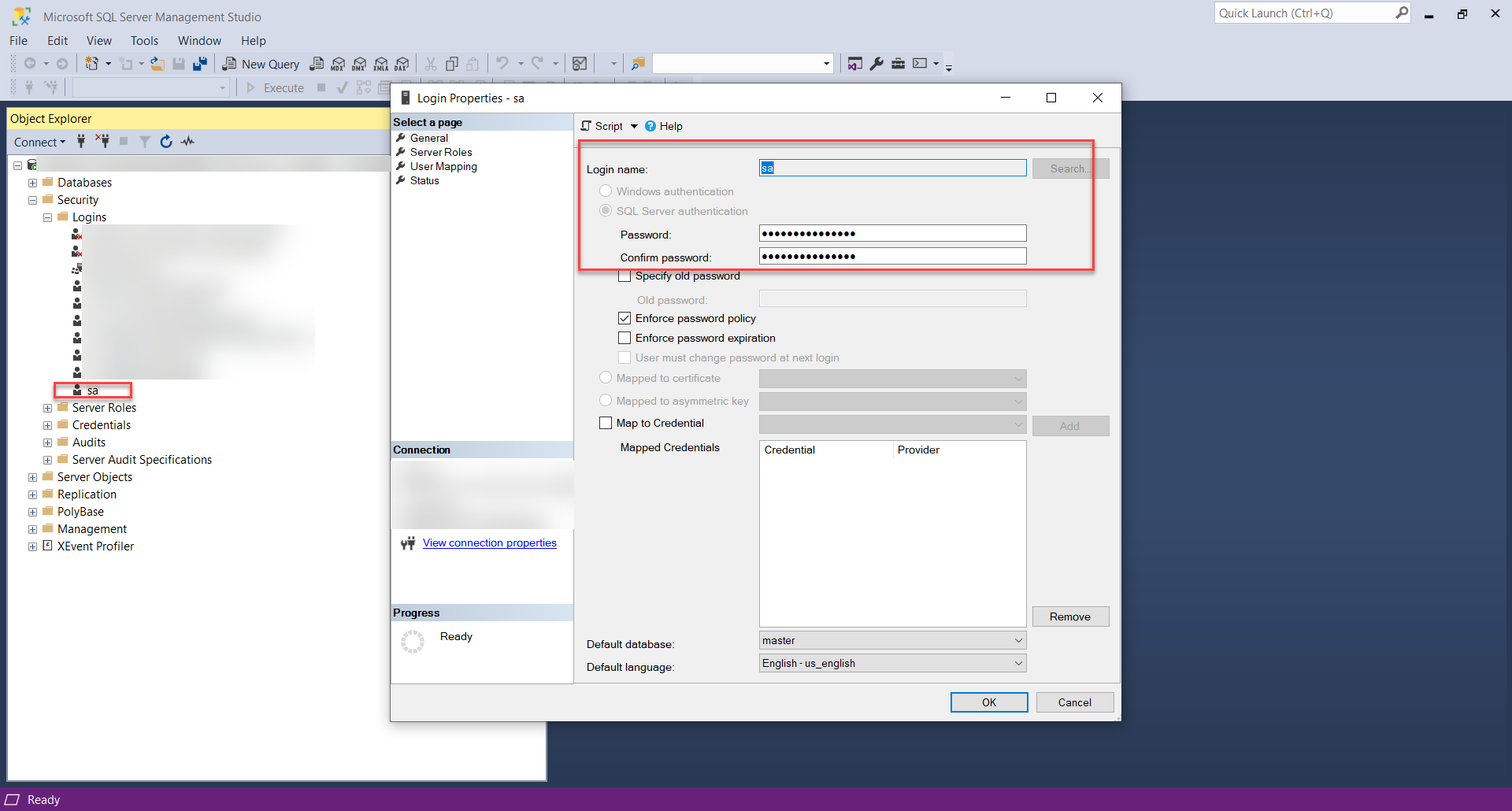Switch to the User Mapping page
Screen dimensions: 1512x811
click(x=443, y=167)
